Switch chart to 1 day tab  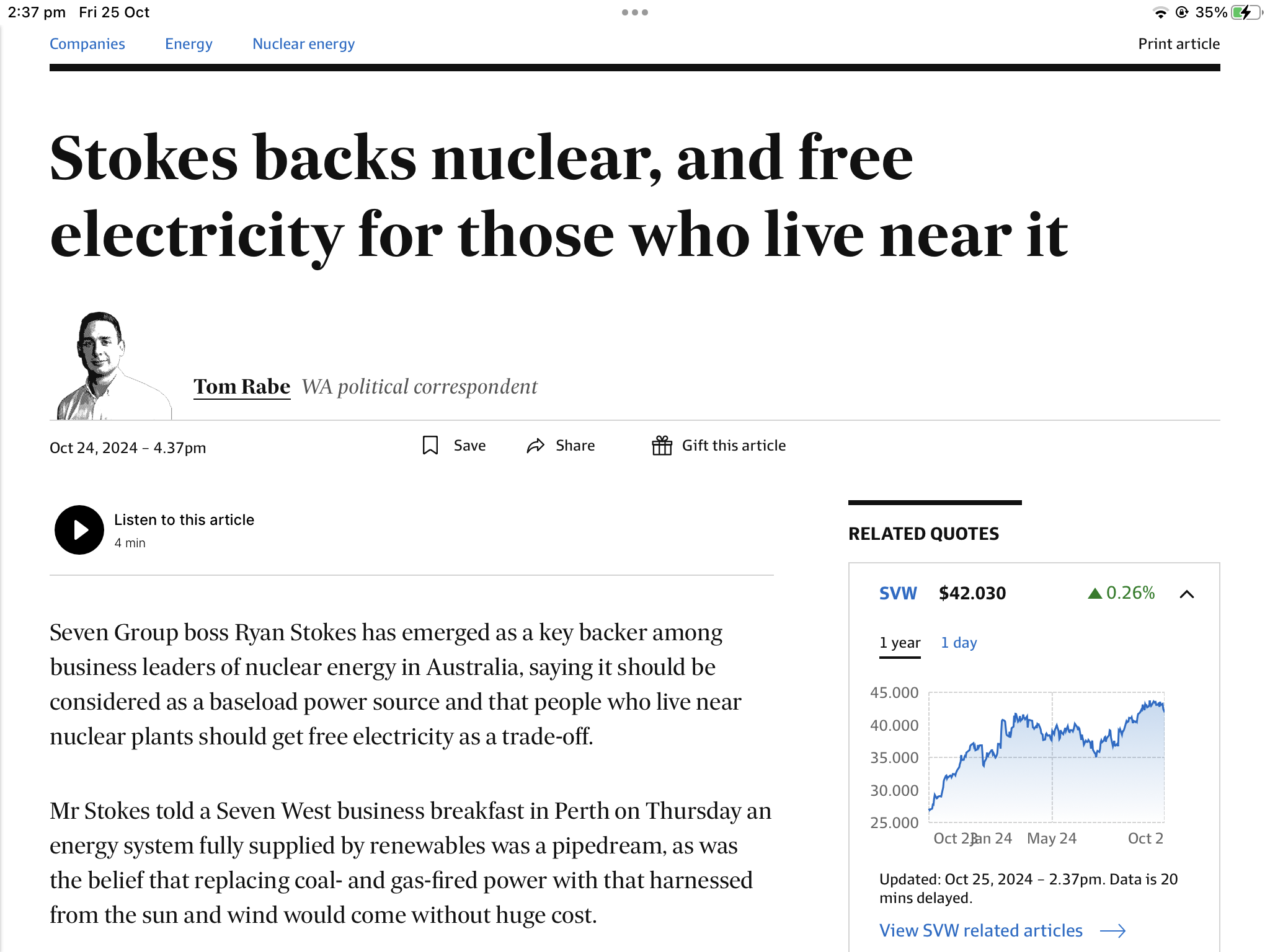point(959,643)
